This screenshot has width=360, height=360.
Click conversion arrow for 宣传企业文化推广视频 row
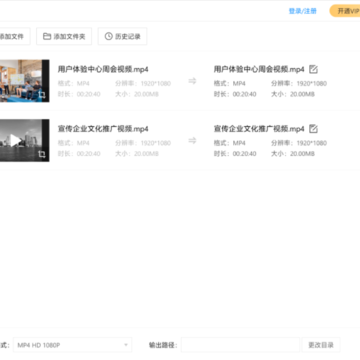pos(192,140)
